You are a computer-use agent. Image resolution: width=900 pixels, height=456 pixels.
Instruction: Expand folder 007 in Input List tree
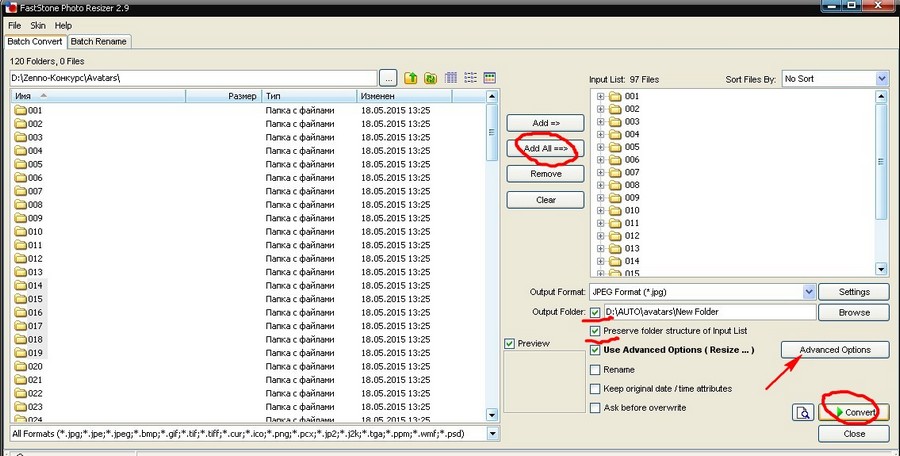[601, 172]
